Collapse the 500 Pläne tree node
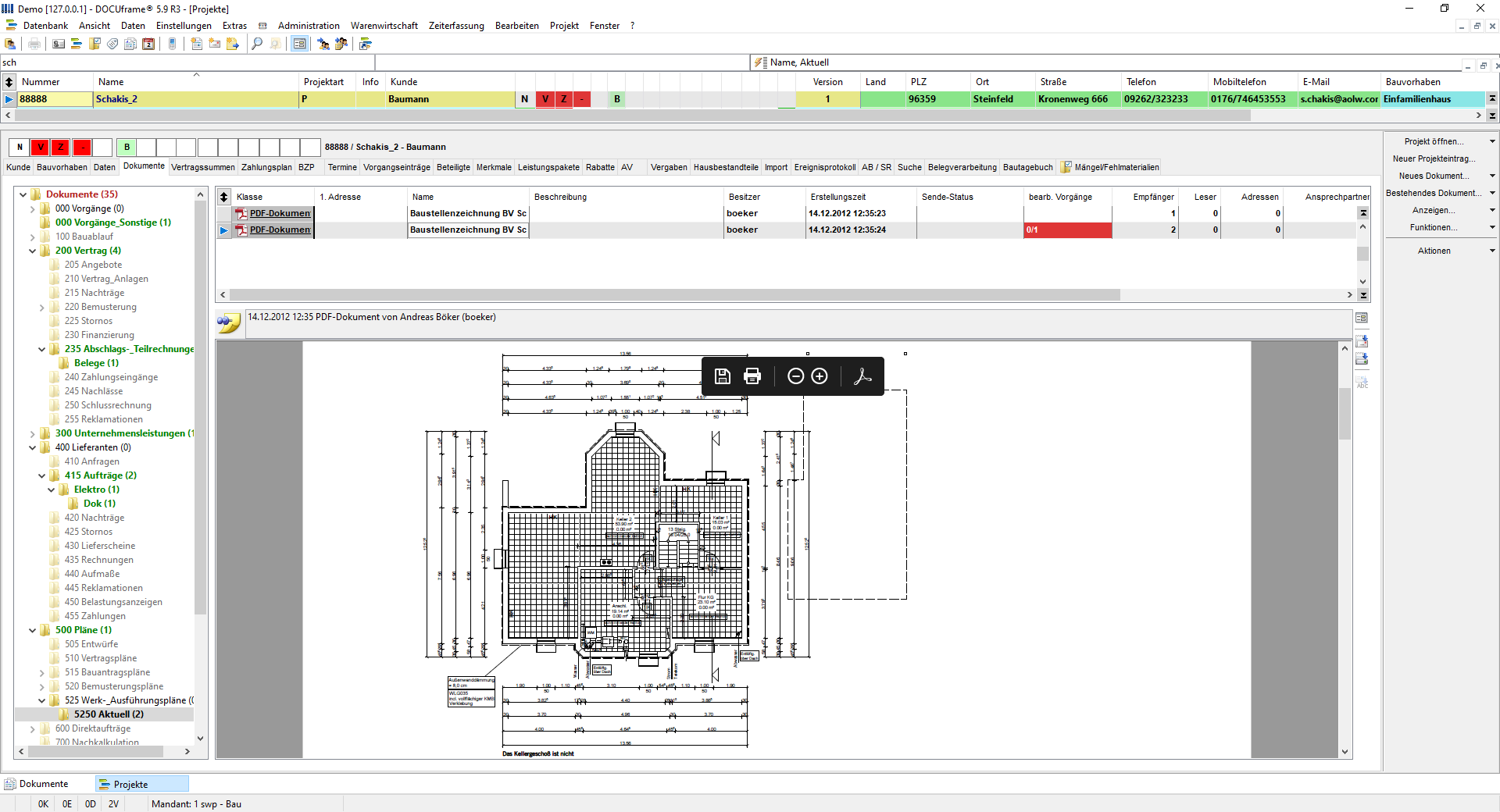1500x812 pixels. coord(33,630)
